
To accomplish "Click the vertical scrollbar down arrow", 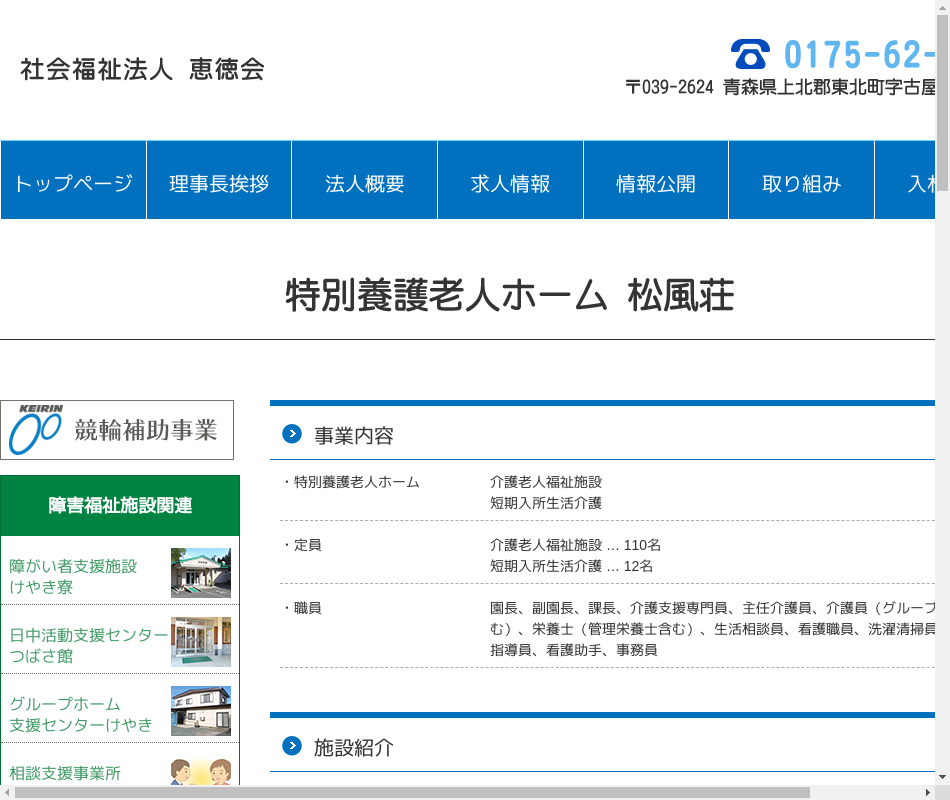I will coord(942,777).
